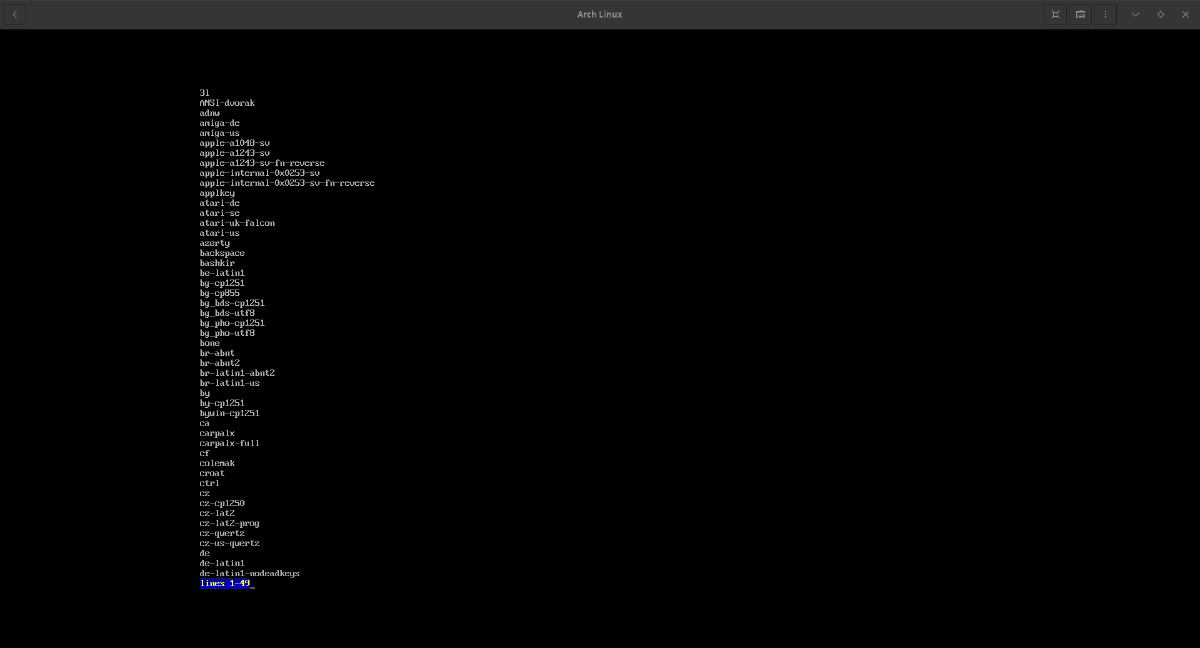Close the Arch Linux window
This screenshot has height=648, width=1200.
click(x=1185, y=14)
